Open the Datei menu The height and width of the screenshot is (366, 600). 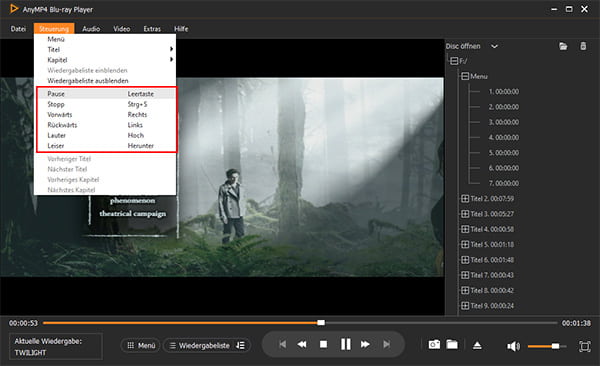click(18, 29)
